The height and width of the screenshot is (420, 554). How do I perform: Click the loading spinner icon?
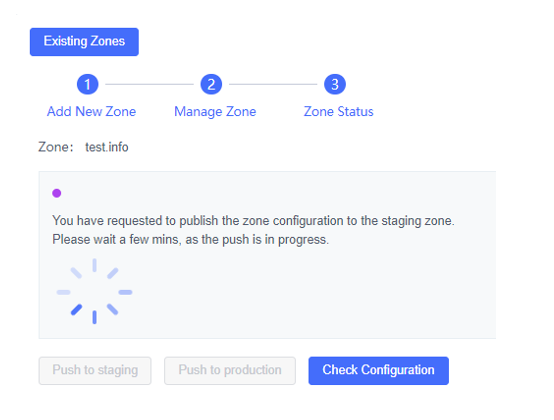94,291
